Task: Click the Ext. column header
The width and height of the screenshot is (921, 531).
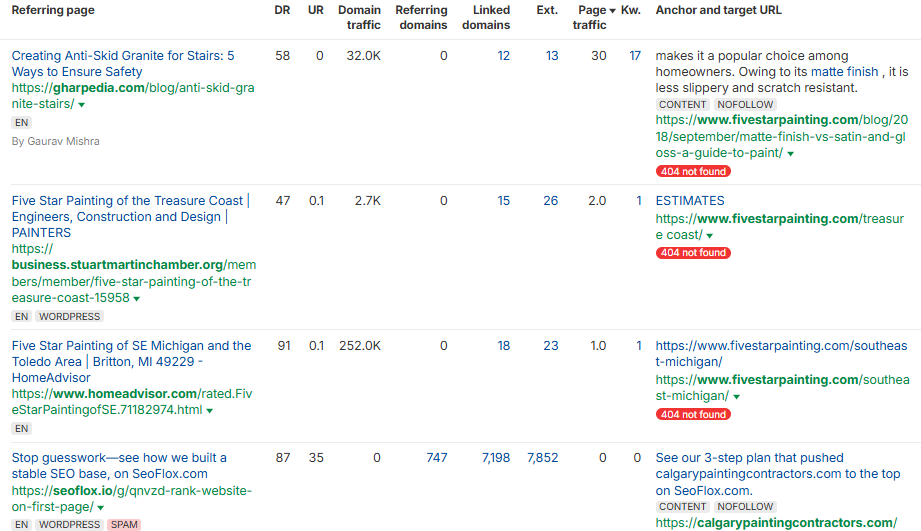Action: coord(547,10)
